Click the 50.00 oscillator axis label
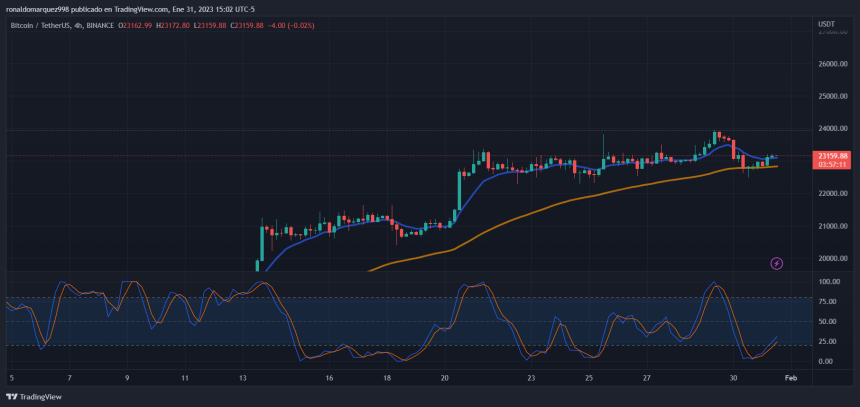Screen dimensions: 860x407 tap(829, 321)
